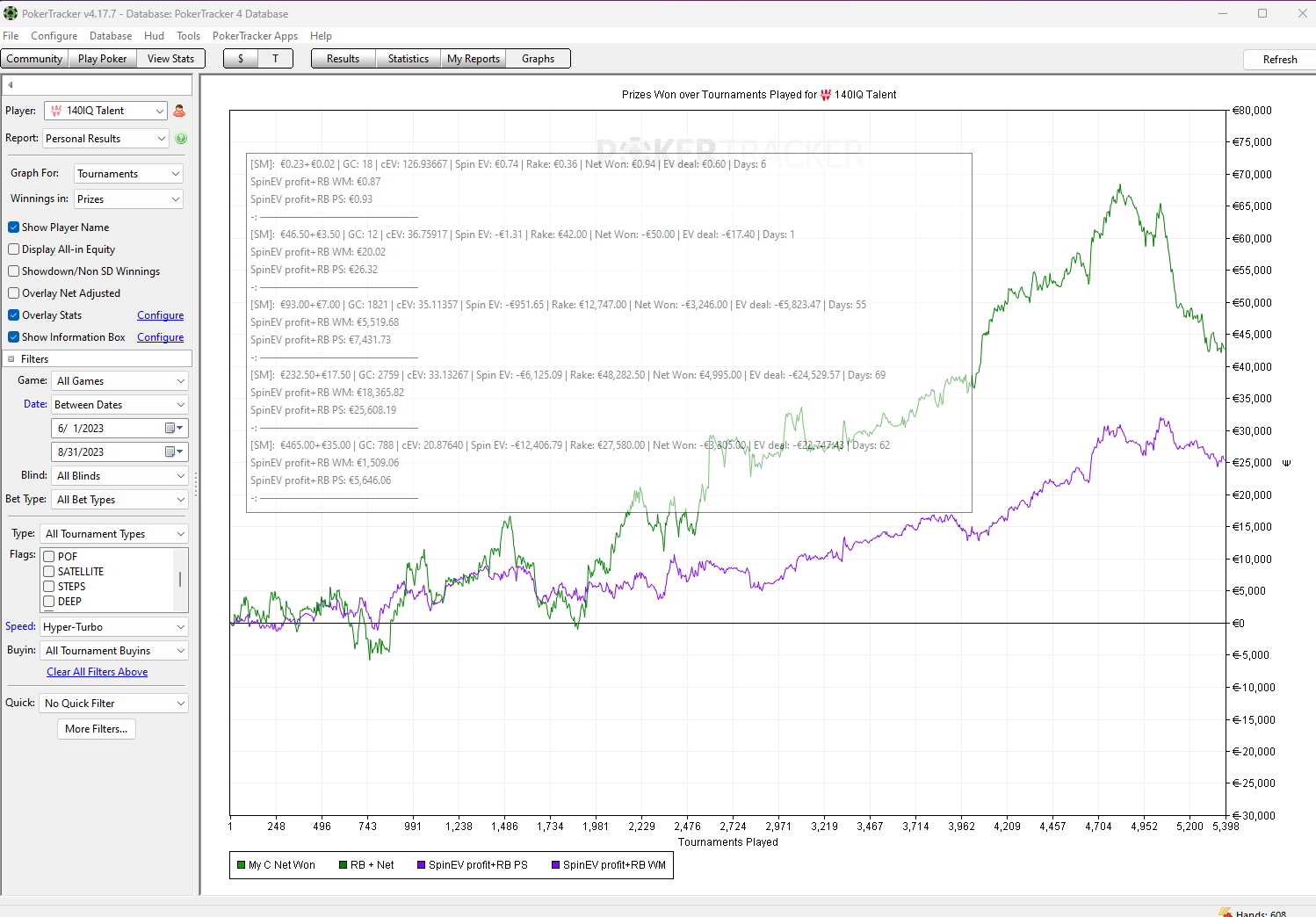Open calendar picker for end date 8/31/2023
This screenshot has height=917, width=1316.
click(x=173, y=452)
